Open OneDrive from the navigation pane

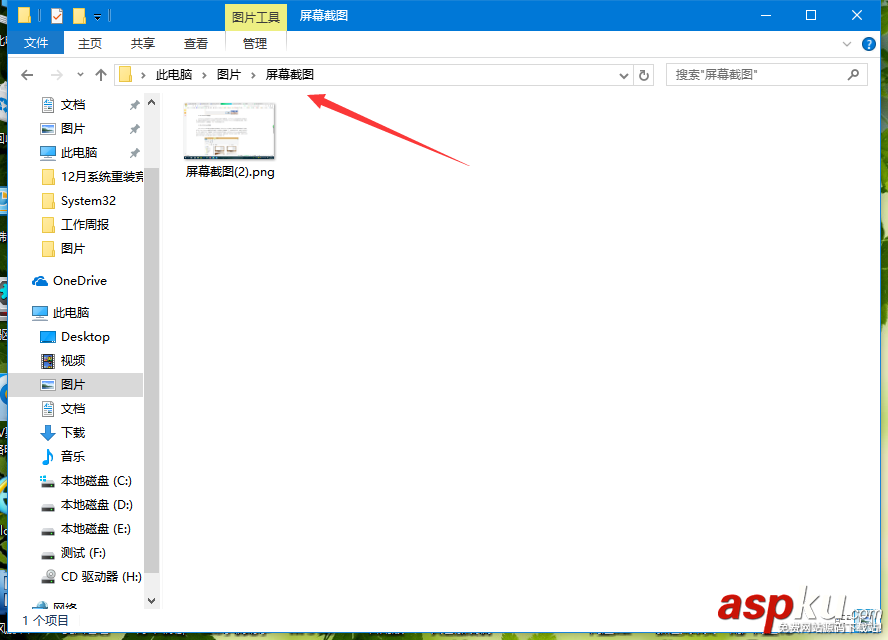pyautogui.click(x=77, y=280)
